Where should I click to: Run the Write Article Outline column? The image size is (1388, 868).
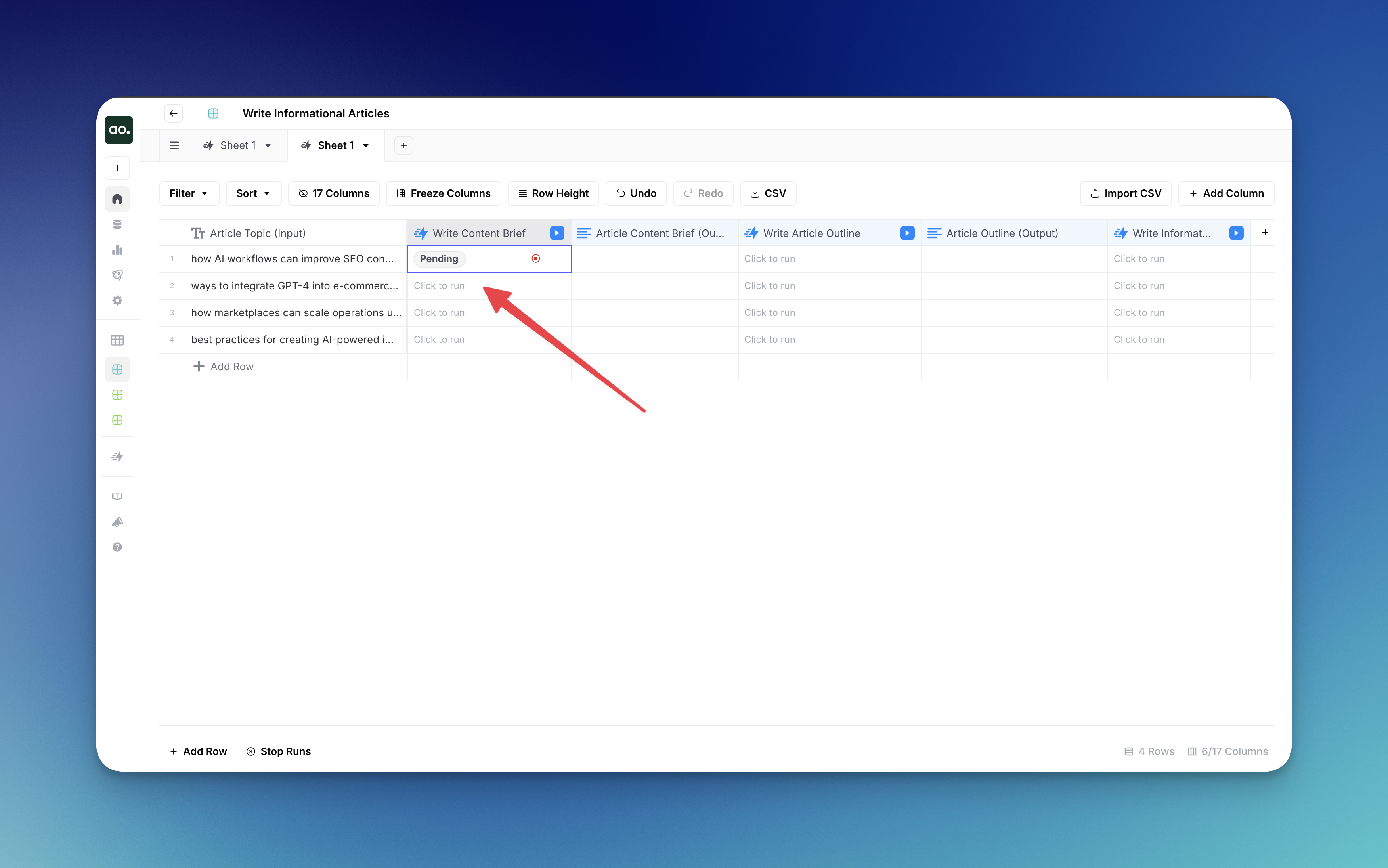pos(907,233)
